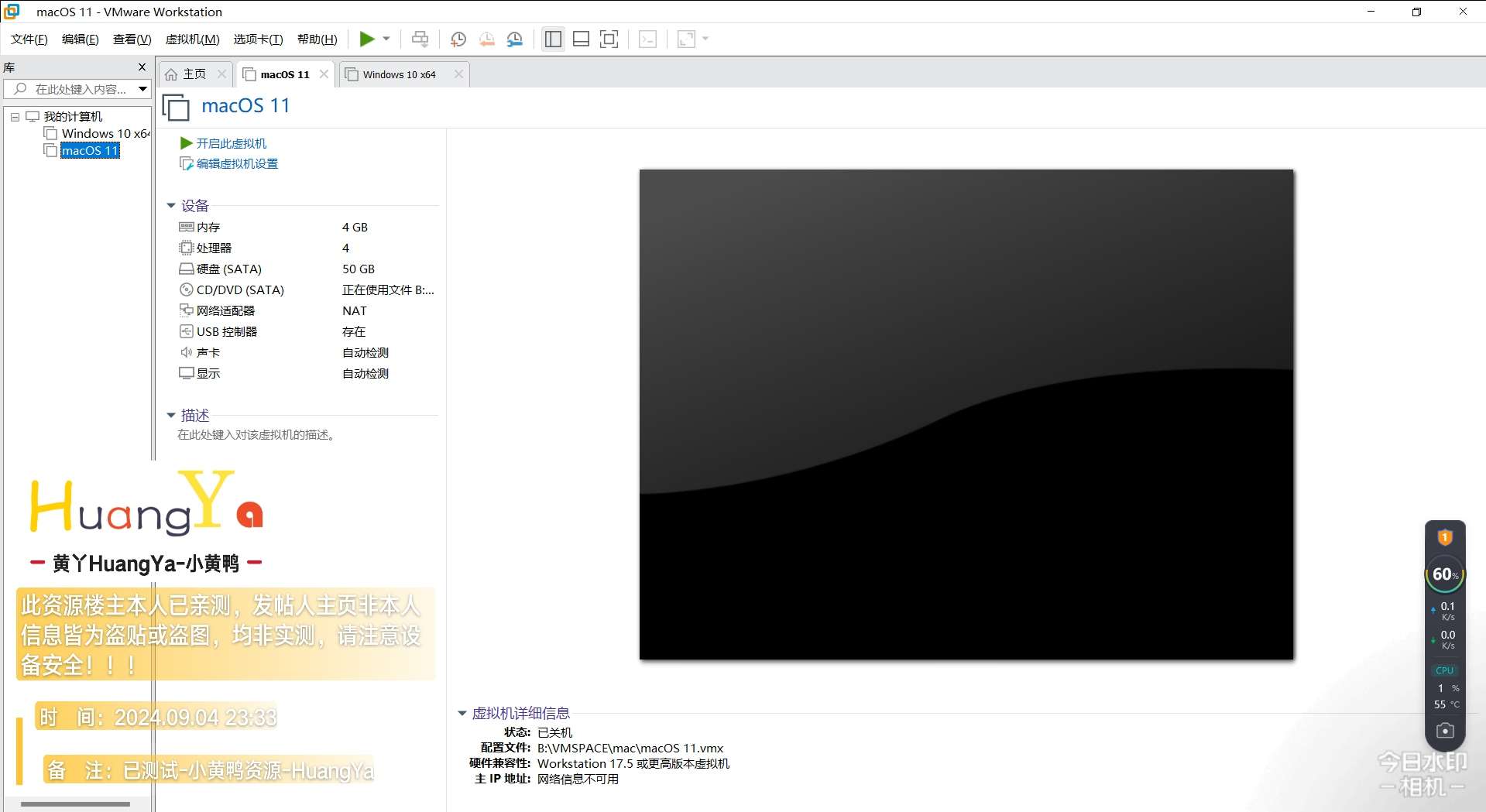This screenshot has width=1486, height=812.
Task: Open the library search dropdown arrow
Action: coord(142,89)
